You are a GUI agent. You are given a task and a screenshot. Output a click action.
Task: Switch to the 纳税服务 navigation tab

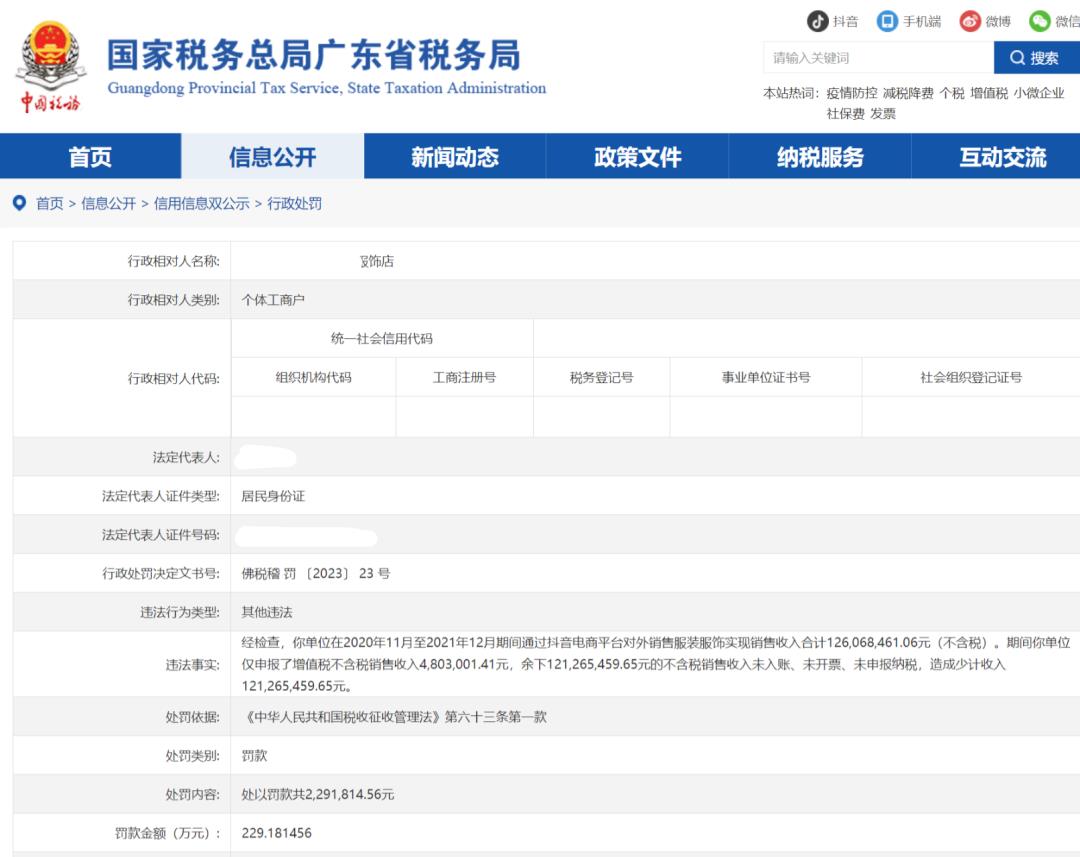tap(820, 157)
